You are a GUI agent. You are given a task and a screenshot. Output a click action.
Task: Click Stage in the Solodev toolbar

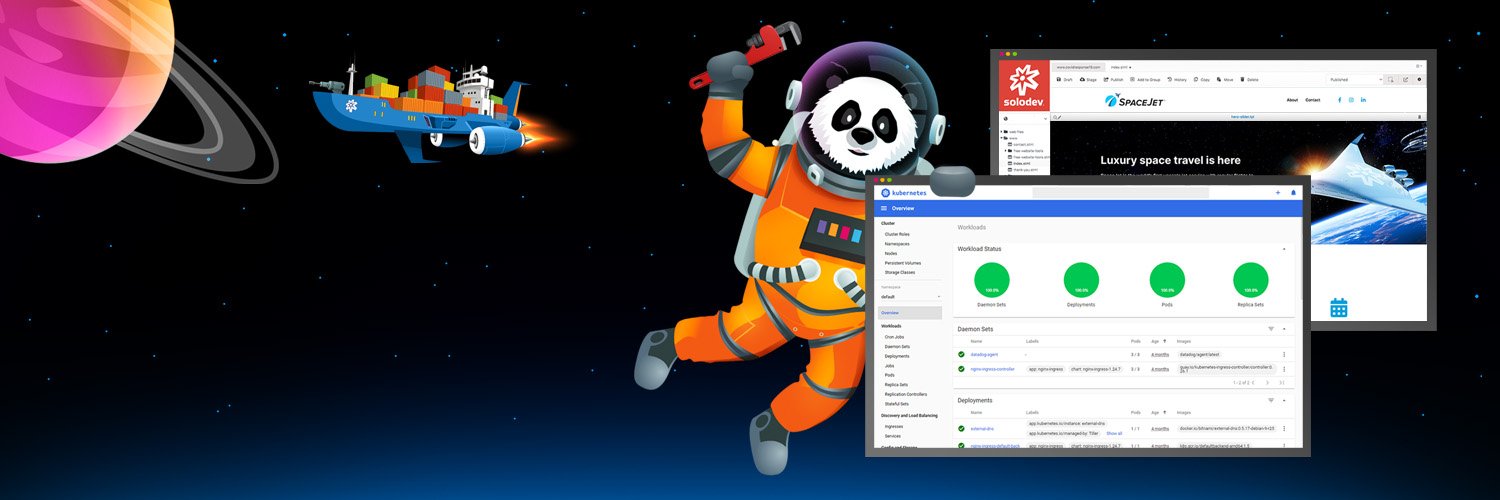coord(1088,79)
